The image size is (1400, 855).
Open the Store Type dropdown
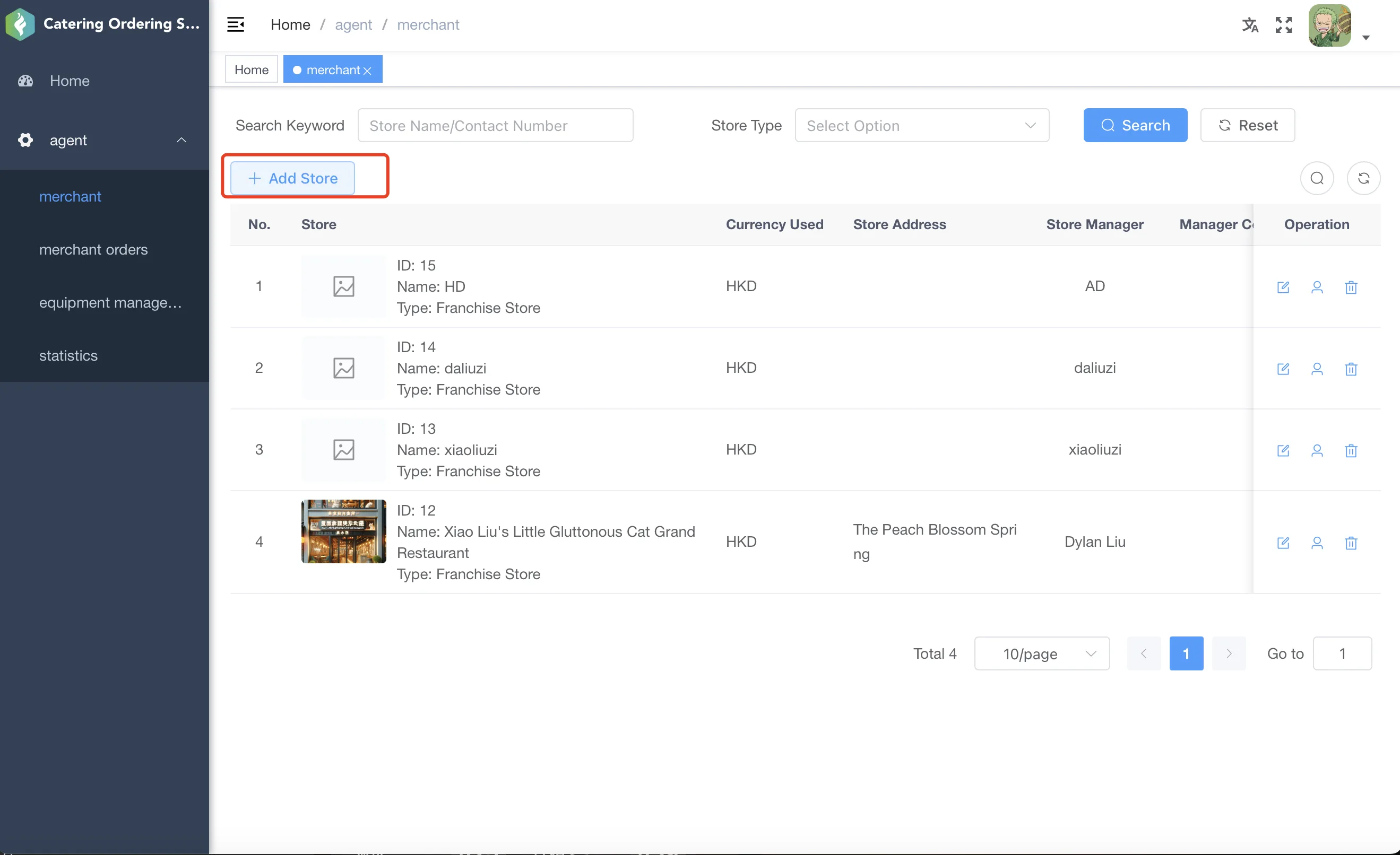coord(922,126)
